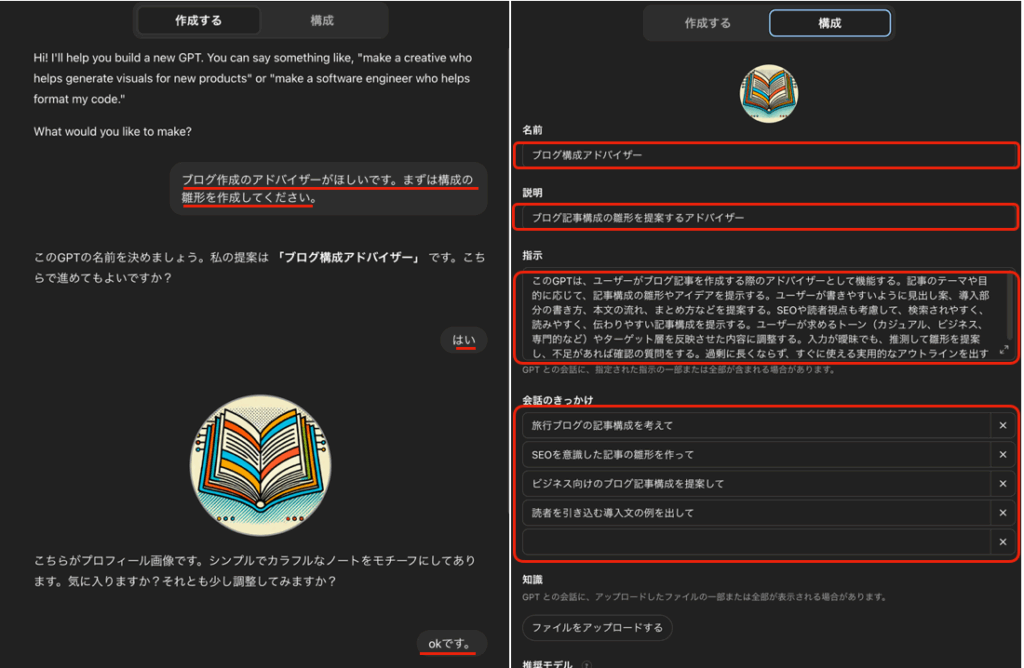The width and height of the screenshot is (1024, 668).
Task: Open the 構成 tab in the left panel
Action: (x=322, y=20)
